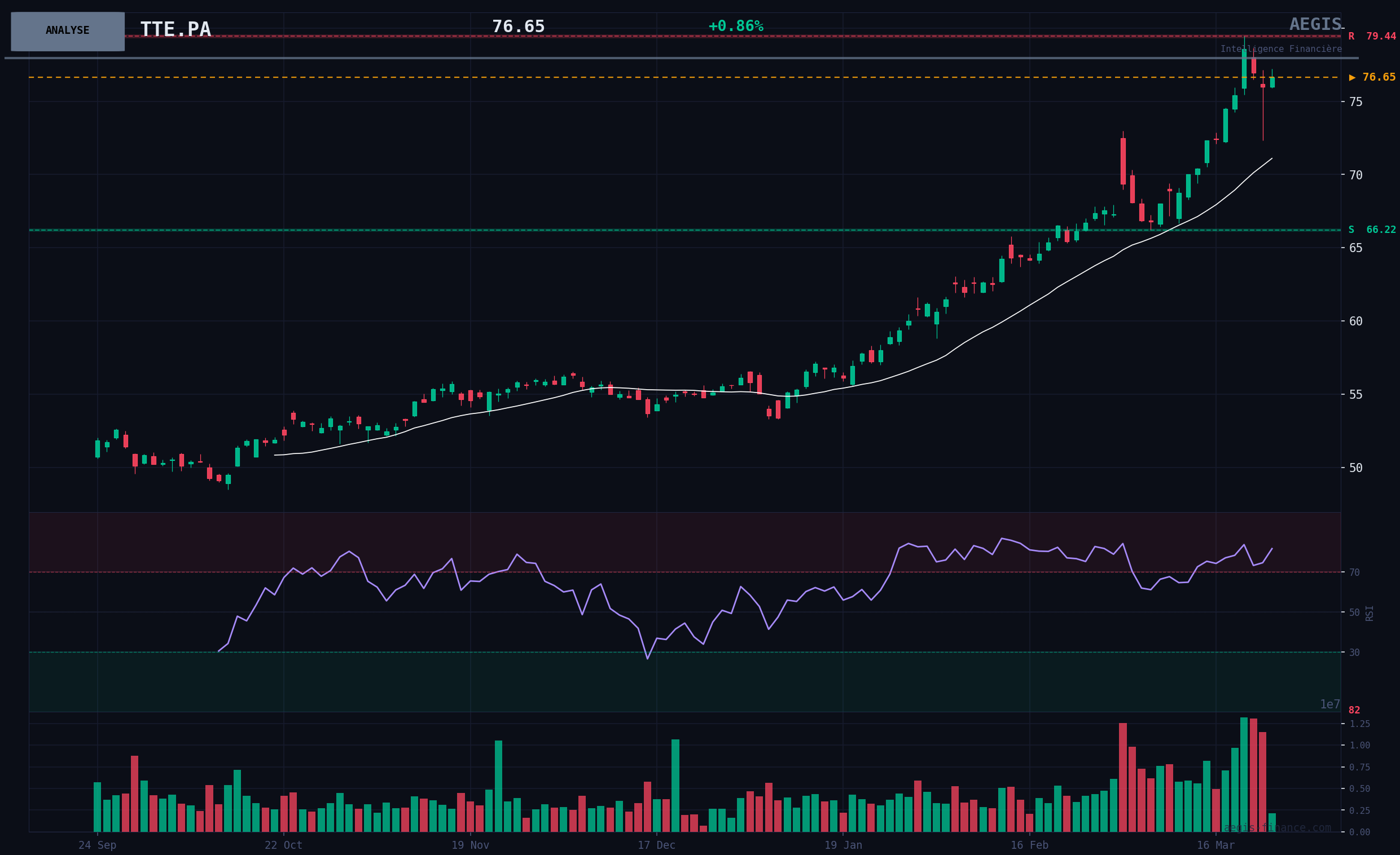
Task: Click the 1e7 volume scale label
Action: point(1329,704)
